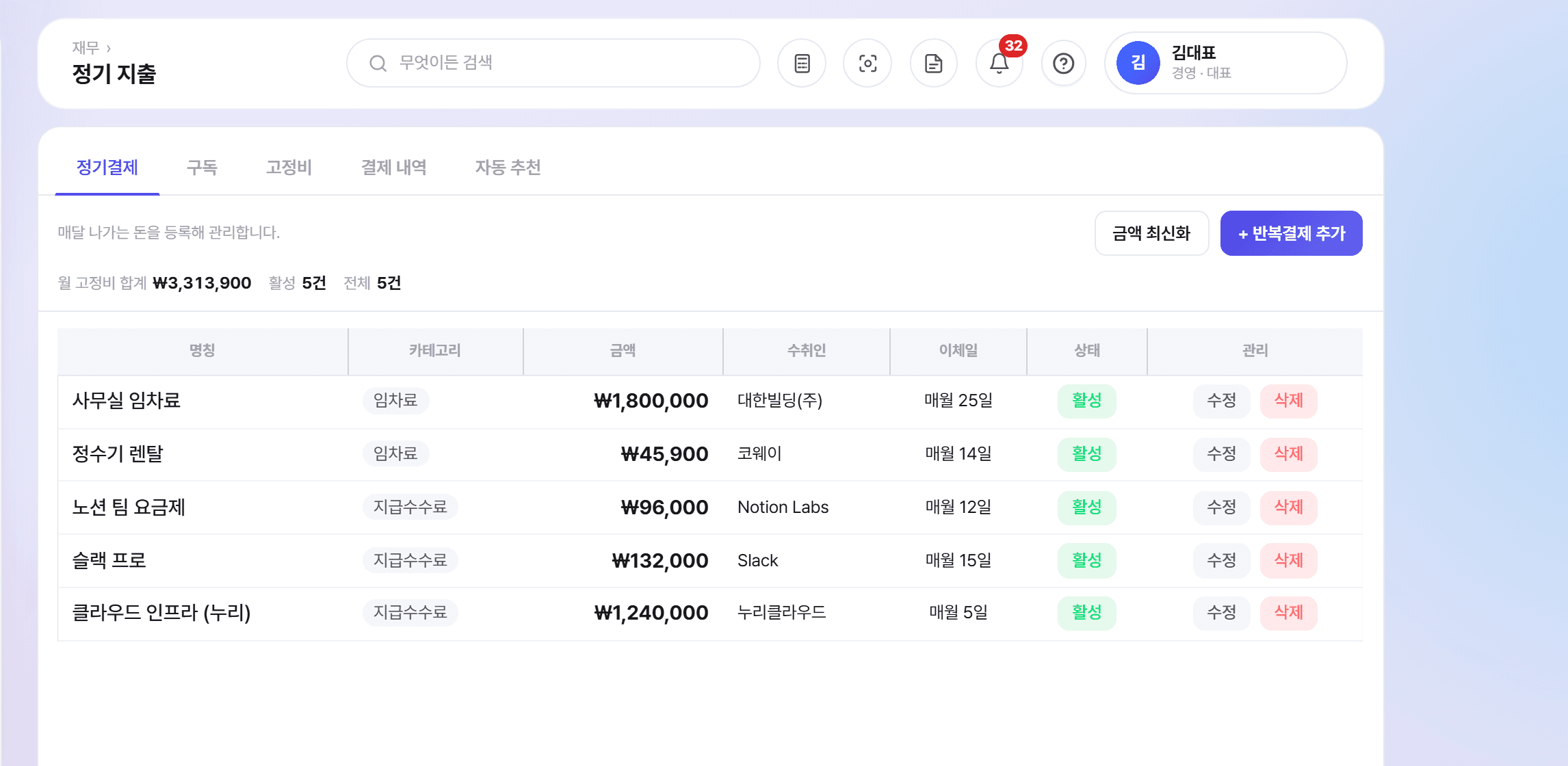The height and width of the screenshot is (766, 1568).
Task: Delete the 정수기 렌탈 row
Action: point(1289,454)
